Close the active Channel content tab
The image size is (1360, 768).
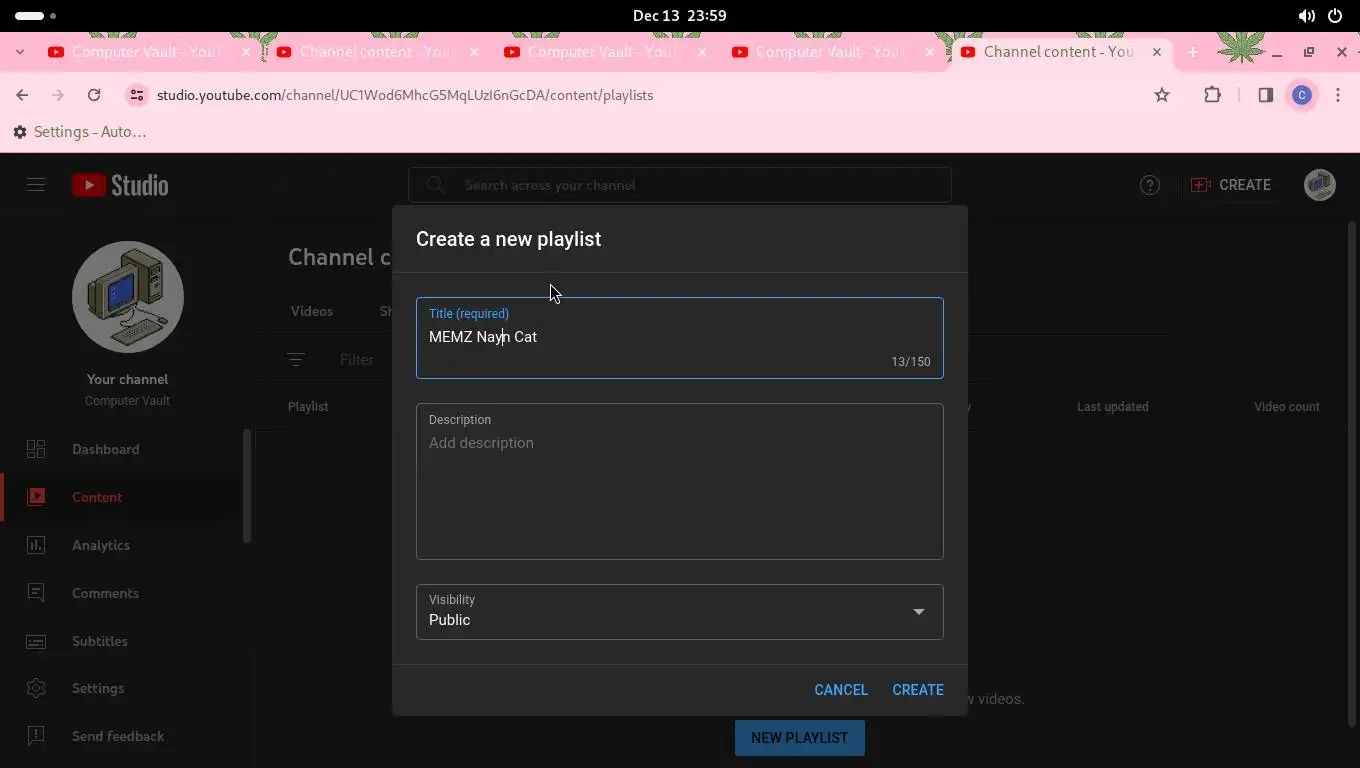tap(1157, 52)
